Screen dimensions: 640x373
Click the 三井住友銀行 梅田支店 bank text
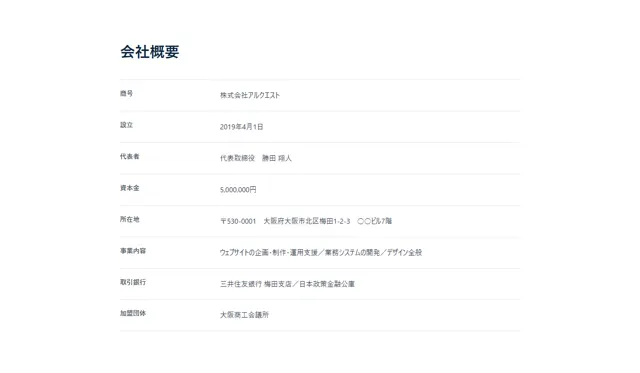point(287,284)
